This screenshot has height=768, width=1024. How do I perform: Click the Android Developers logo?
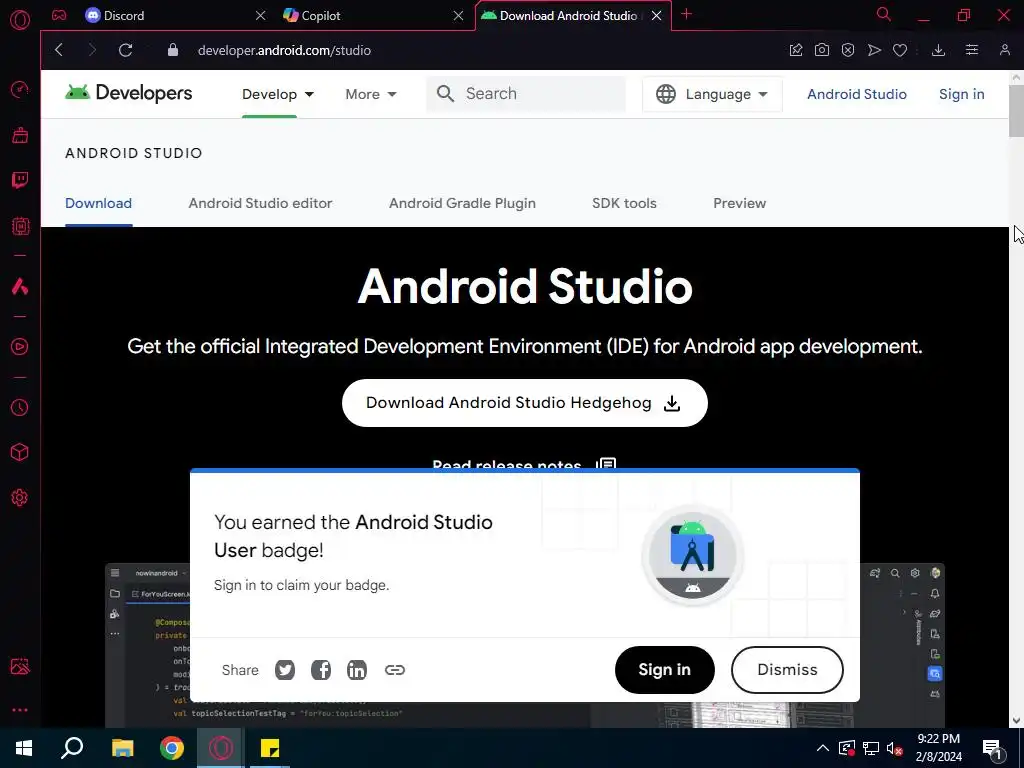(129, 93)
